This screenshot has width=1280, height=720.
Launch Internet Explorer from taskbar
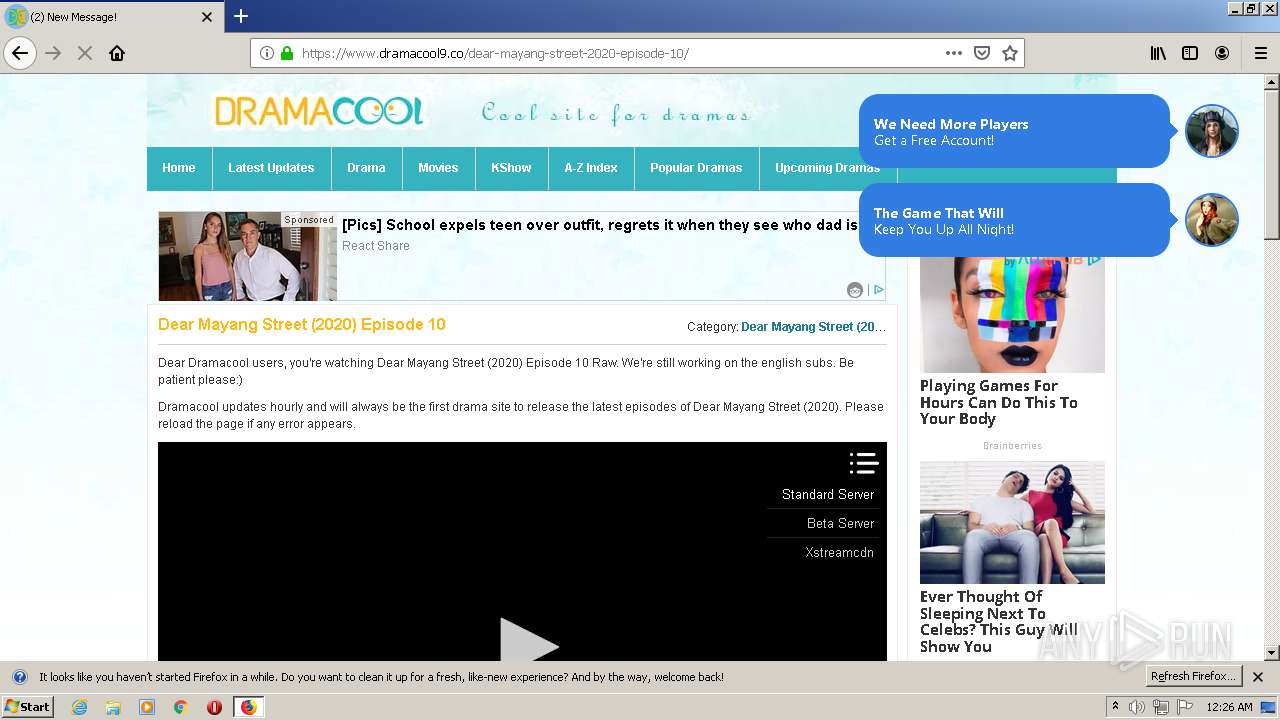coord(79,707)
